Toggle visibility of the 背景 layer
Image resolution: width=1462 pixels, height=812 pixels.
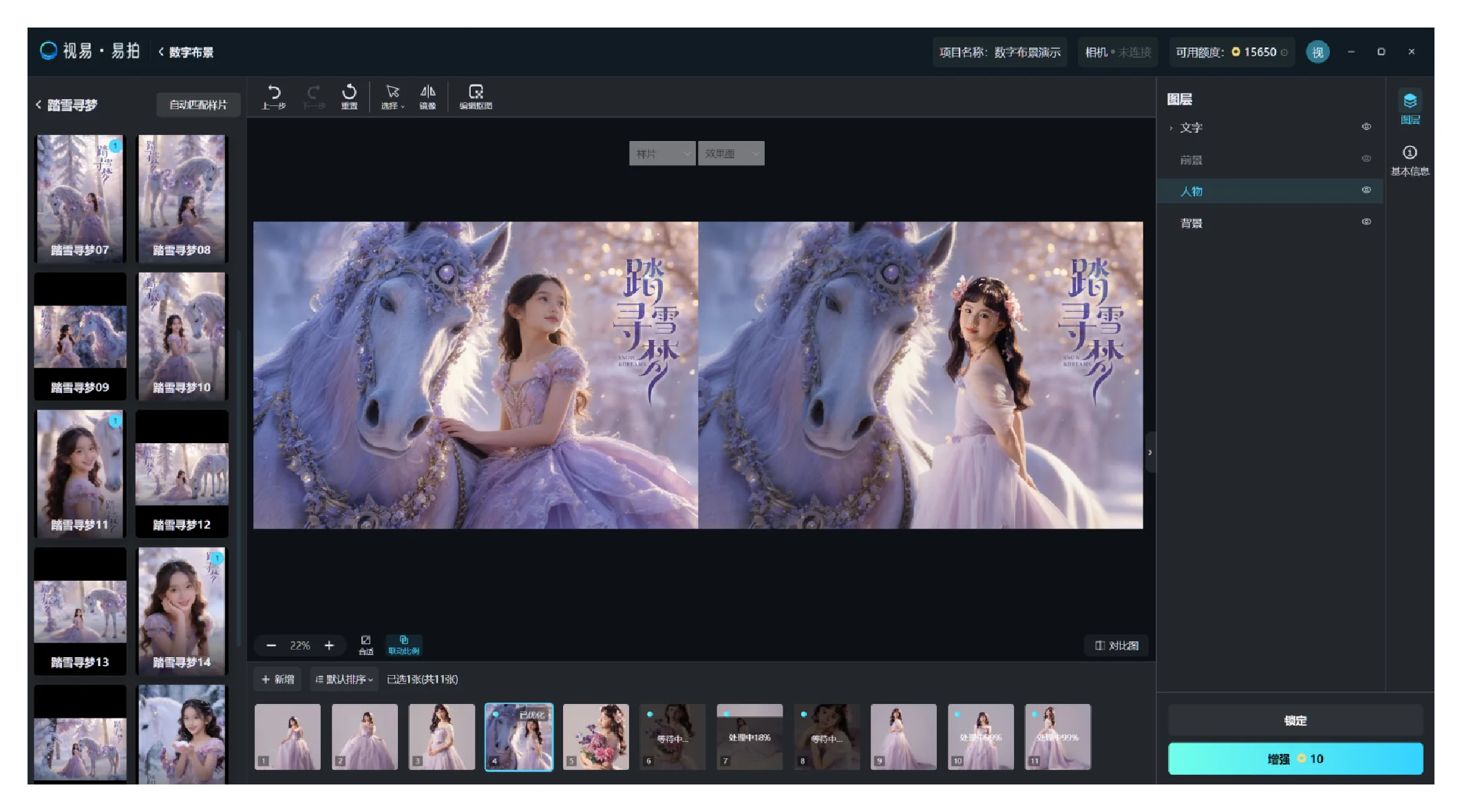1366,222
